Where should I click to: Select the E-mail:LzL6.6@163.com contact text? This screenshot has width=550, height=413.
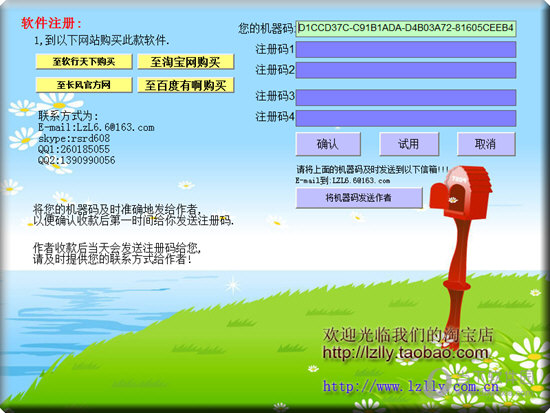tap(96, 127)
